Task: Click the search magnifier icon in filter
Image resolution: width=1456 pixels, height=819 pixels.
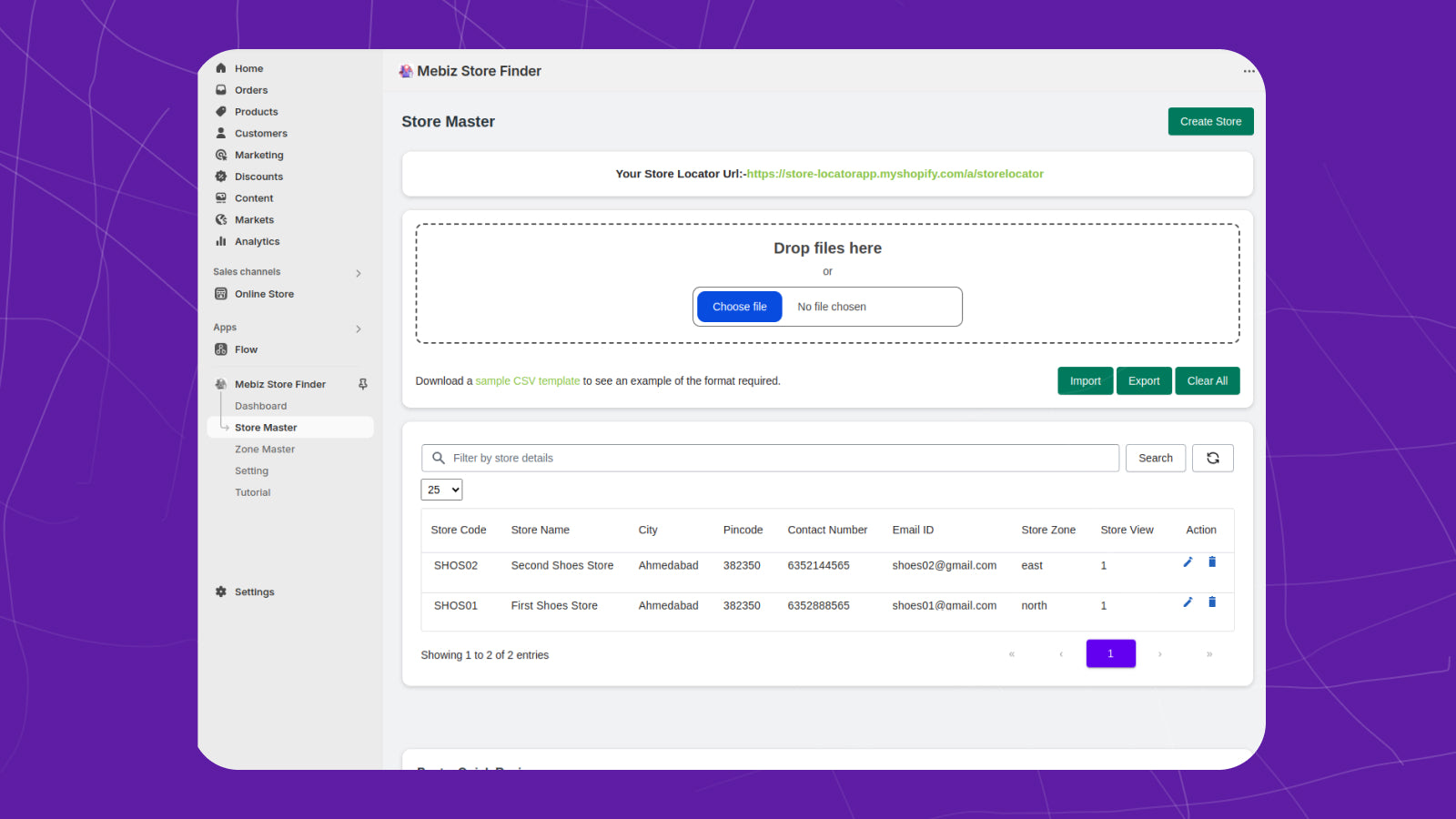Action: tap(439, 458)
